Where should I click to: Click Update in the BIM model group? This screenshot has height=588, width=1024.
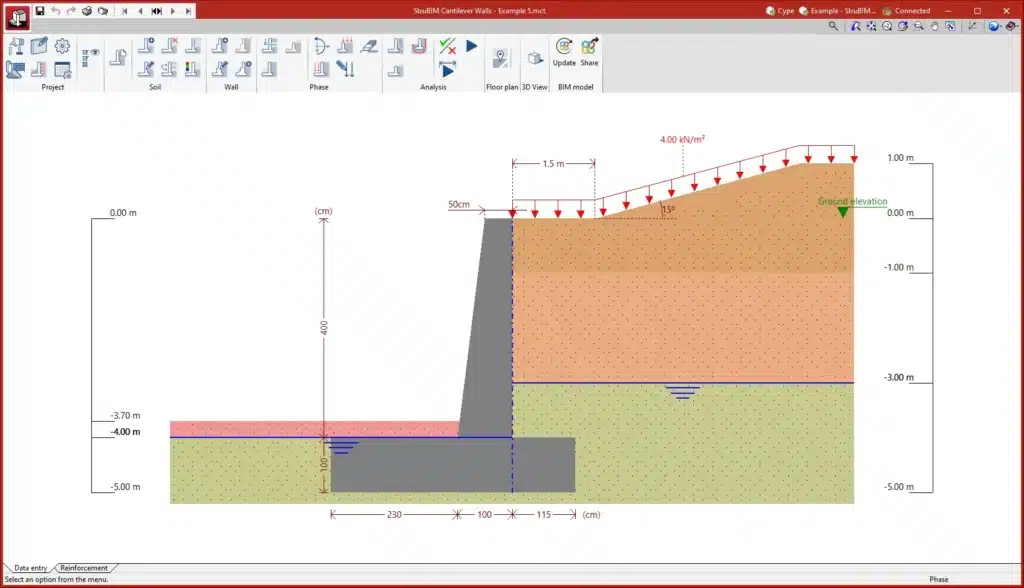coord(564,52)
